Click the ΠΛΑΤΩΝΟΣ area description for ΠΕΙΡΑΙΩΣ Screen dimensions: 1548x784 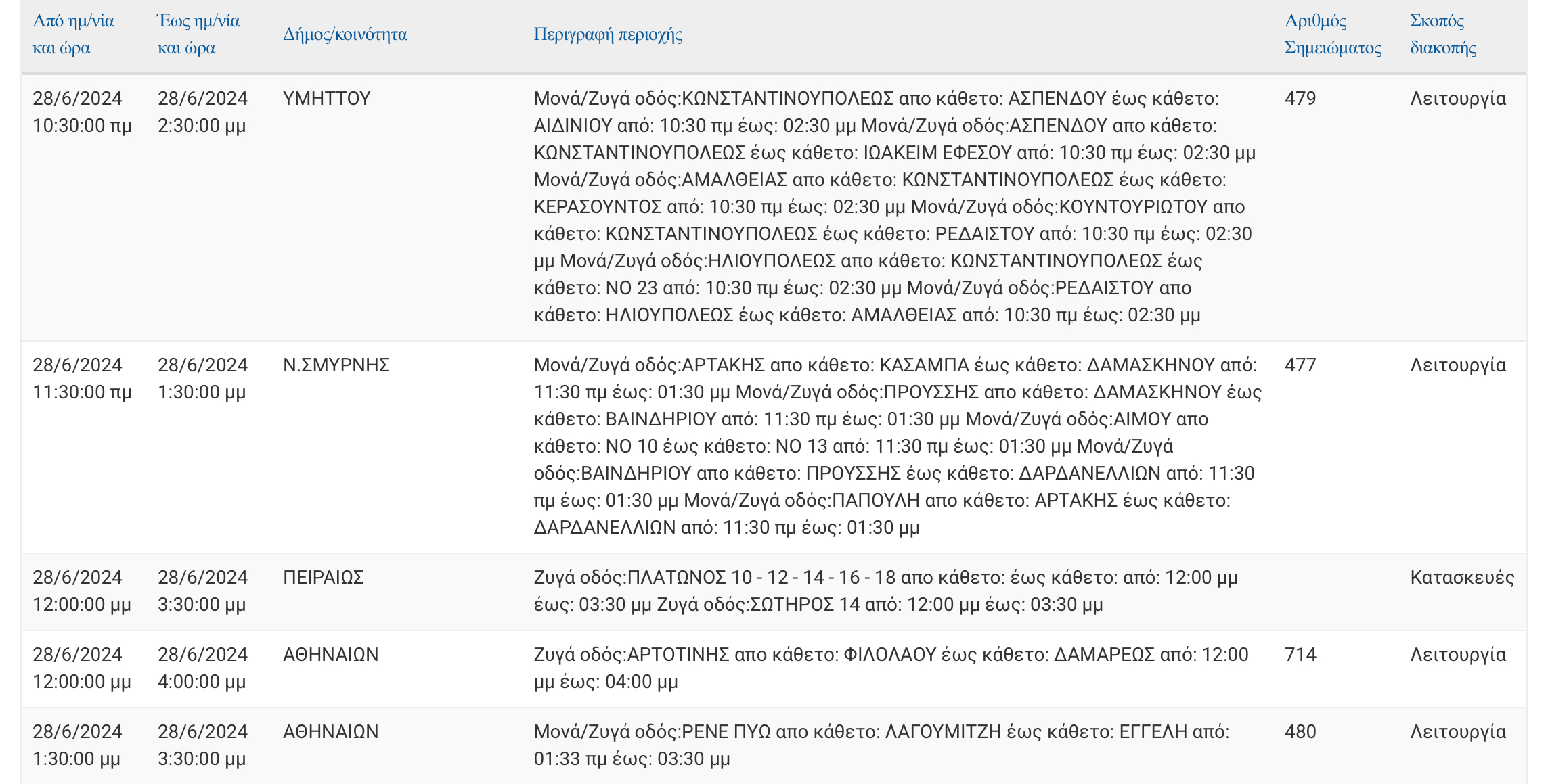(x=885, y=591)
